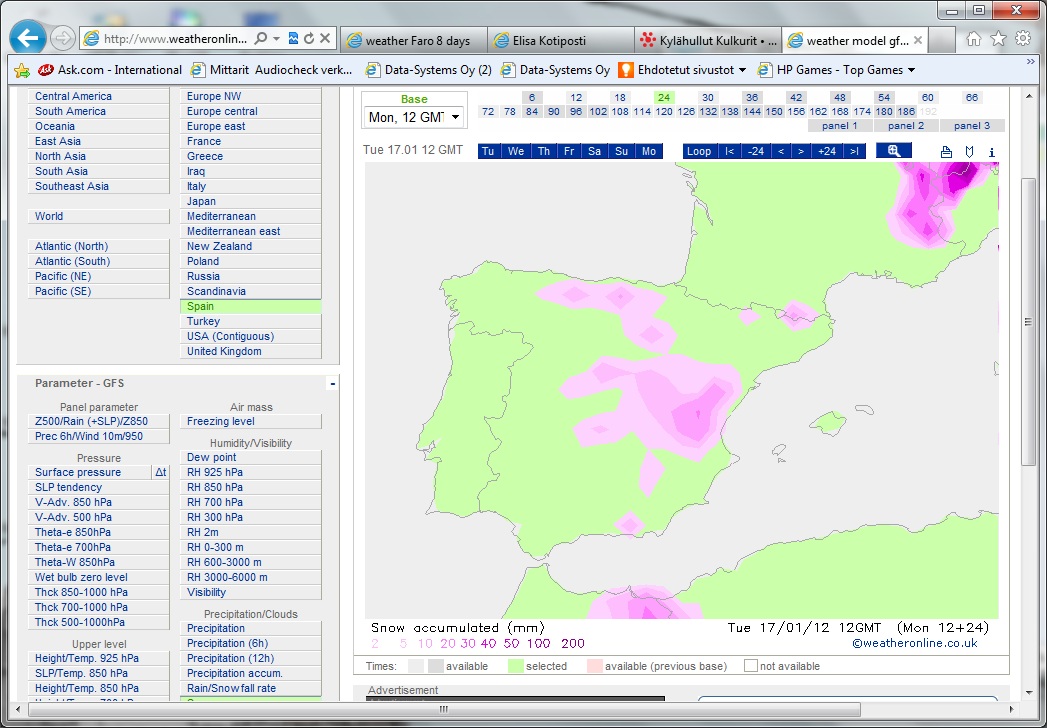Click the zoom magnifier button above map

[x=893, y=151]
